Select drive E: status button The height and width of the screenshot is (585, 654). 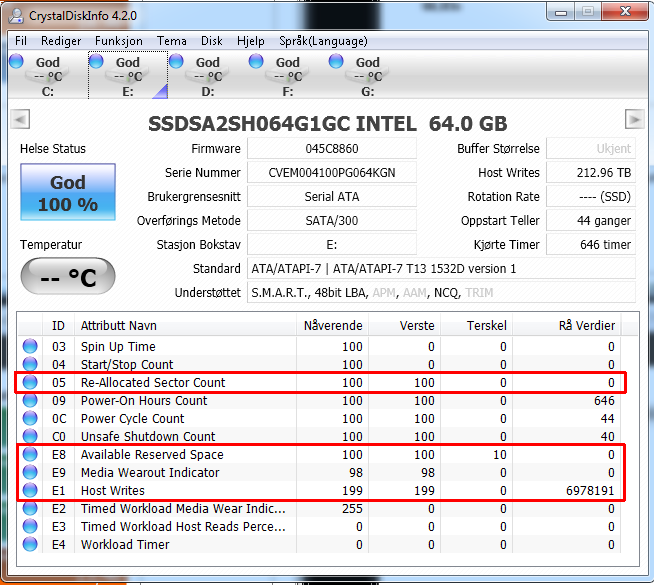pos(128,75)
